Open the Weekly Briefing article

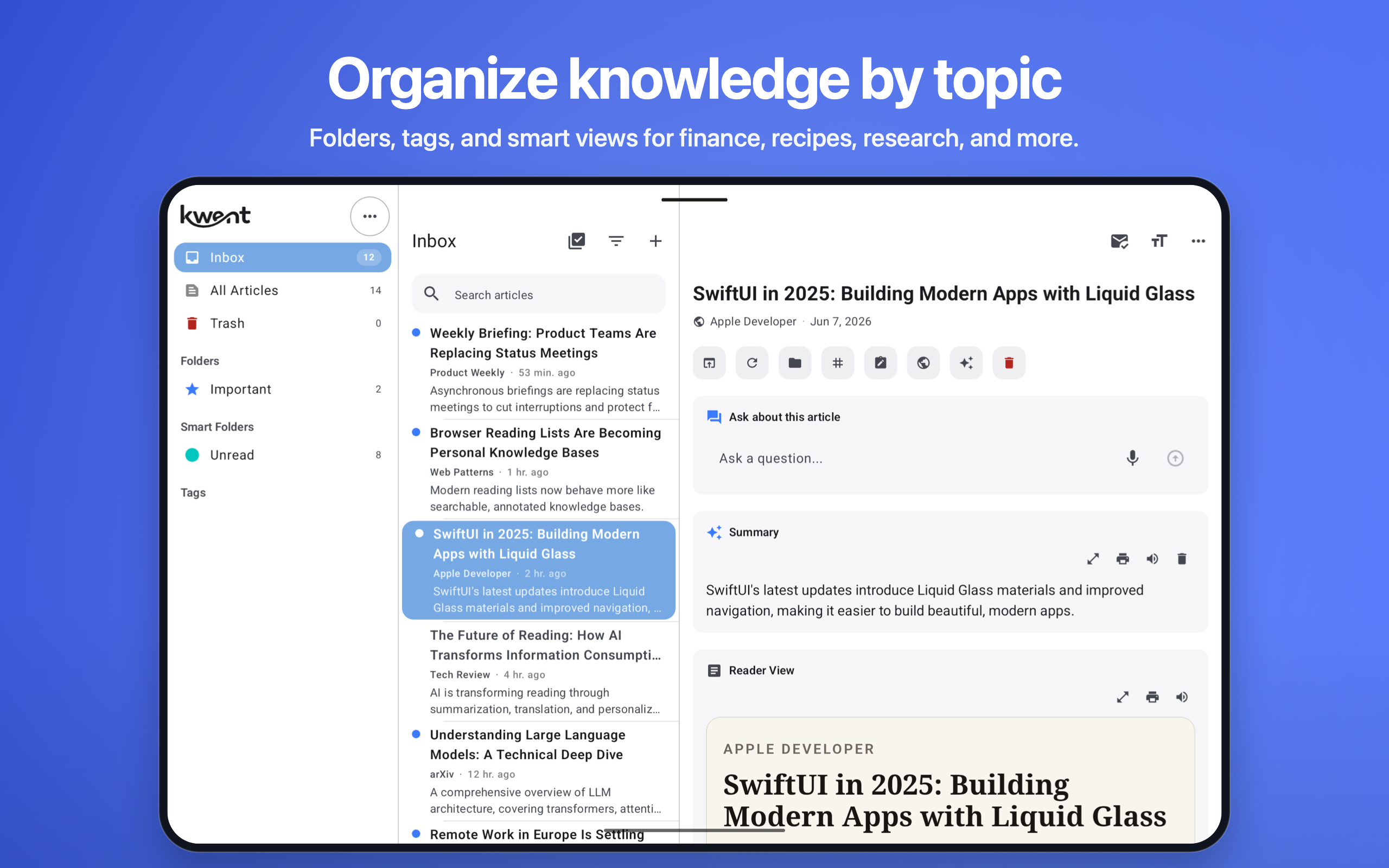tap(539, 369)
